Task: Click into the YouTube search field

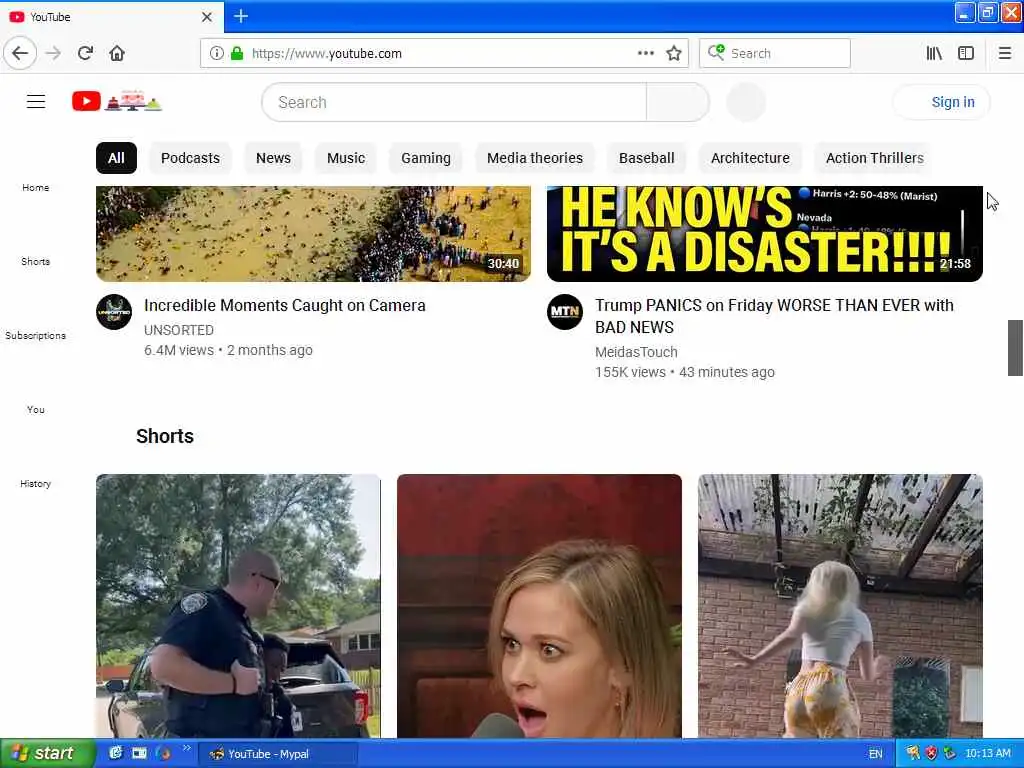Action: pos(454,102)
